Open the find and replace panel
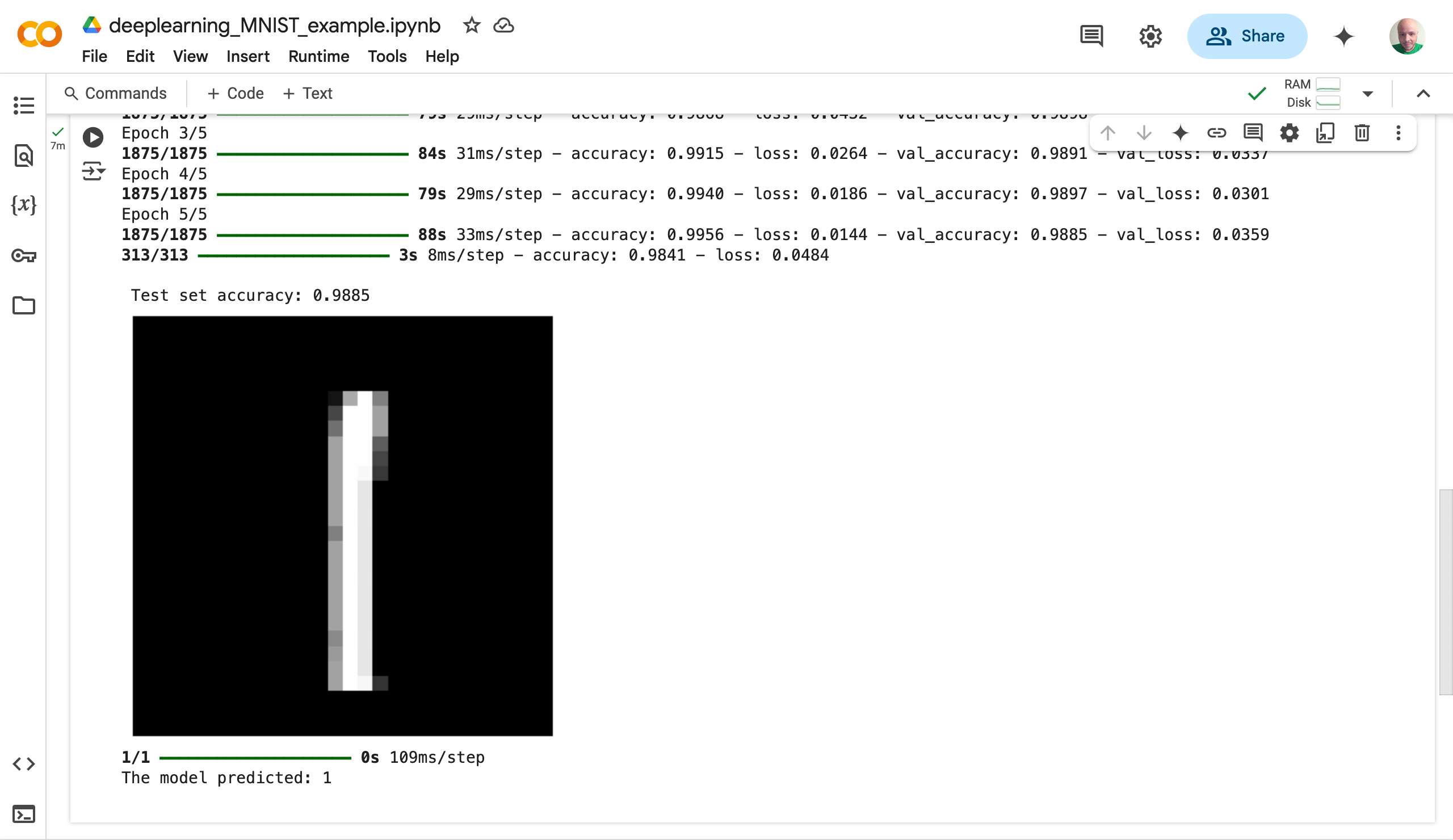Screen dimensions: 1453x840 pos(24,156)
